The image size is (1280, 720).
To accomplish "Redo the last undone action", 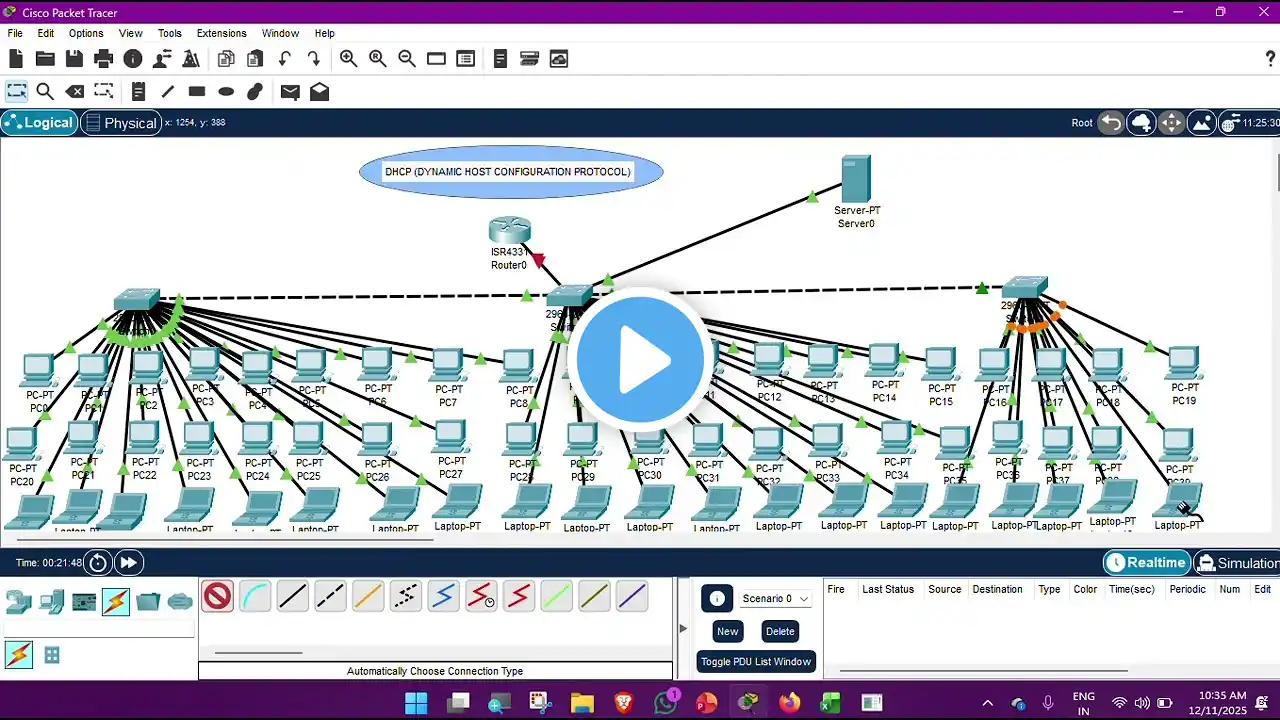I will pyautogui.click(x=314, y=59).
